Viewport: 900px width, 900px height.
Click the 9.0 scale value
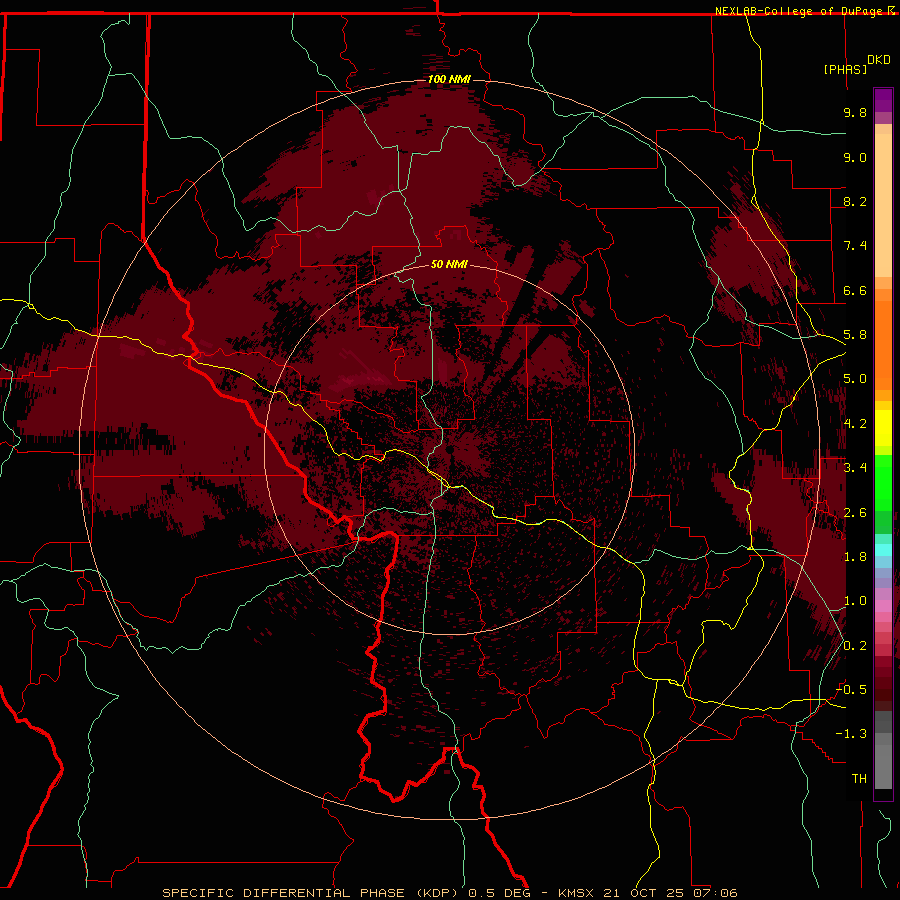pos(855,157)
